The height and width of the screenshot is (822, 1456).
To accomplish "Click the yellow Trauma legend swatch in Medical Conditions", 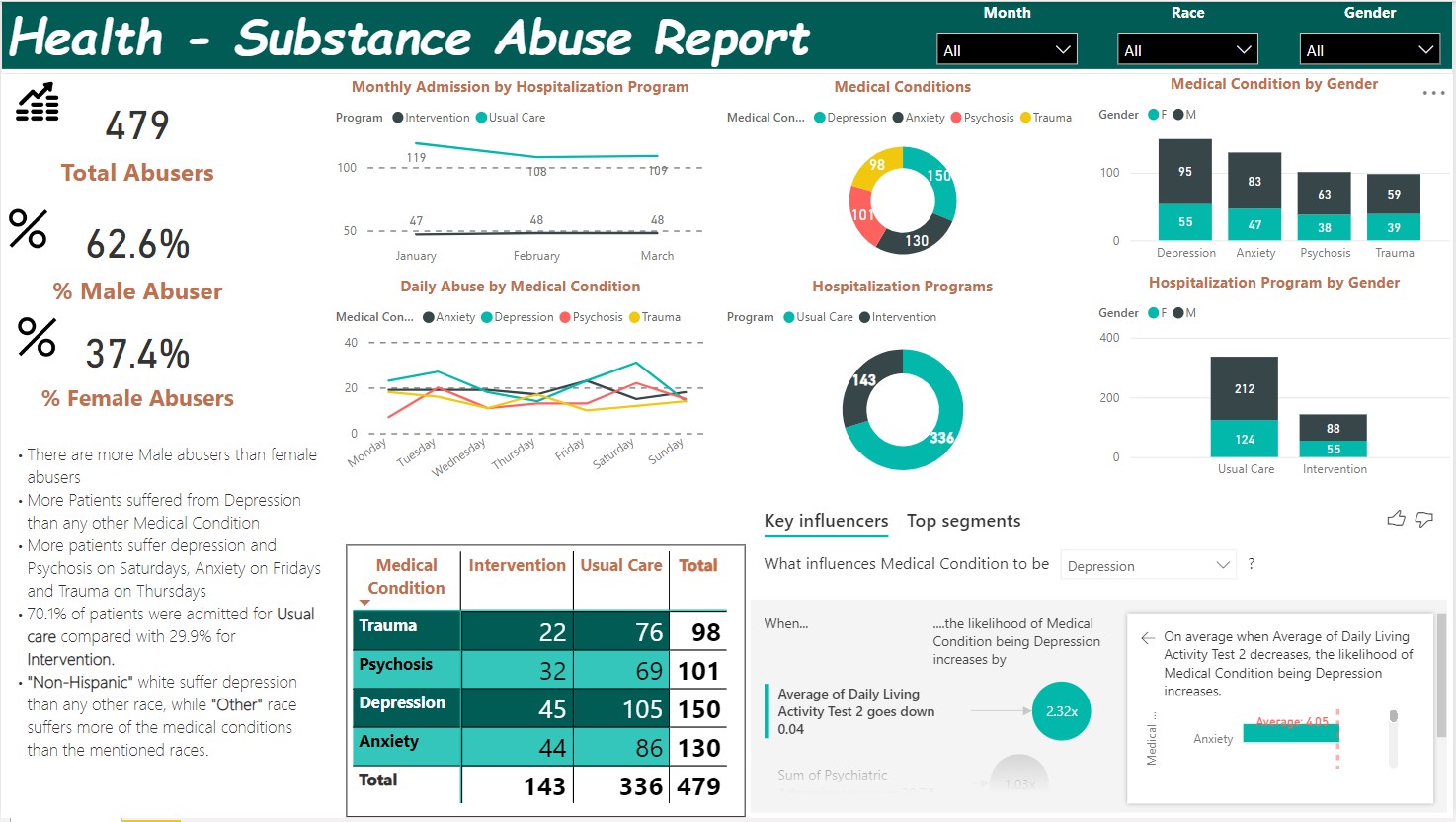I will tap(1025, 118).
